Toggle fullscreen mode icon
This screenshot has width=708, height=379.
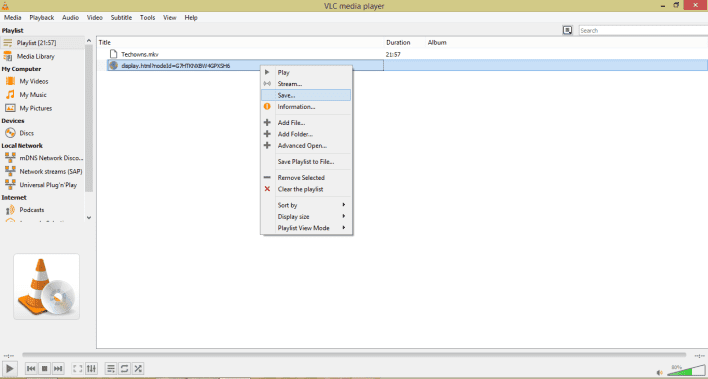tap(78, 369)
